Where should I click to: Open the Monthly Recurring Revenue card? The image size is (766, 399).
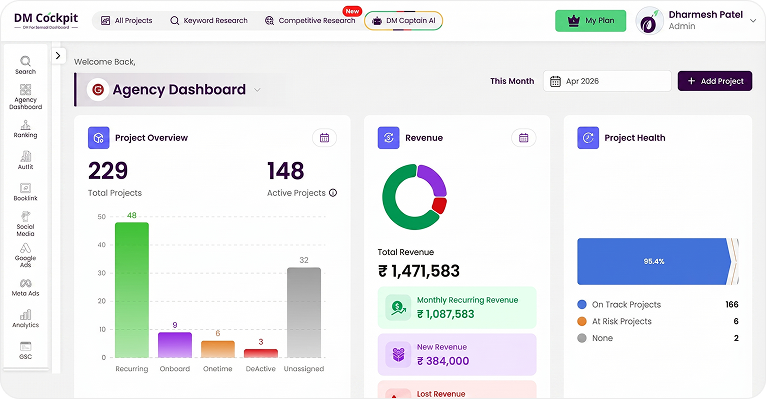click(457, 308)
